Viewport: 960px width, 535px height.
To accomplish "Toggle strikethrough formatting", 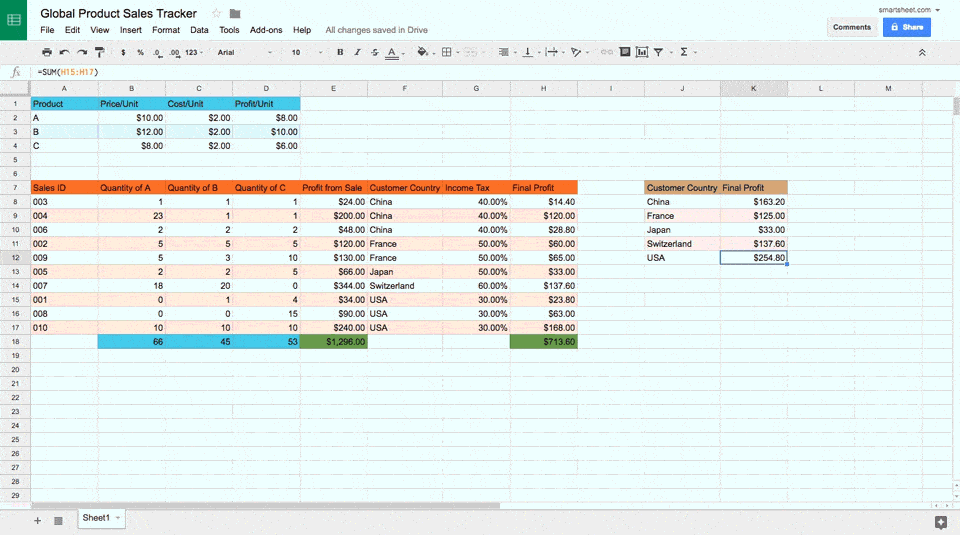I will (x=374, y=52).
